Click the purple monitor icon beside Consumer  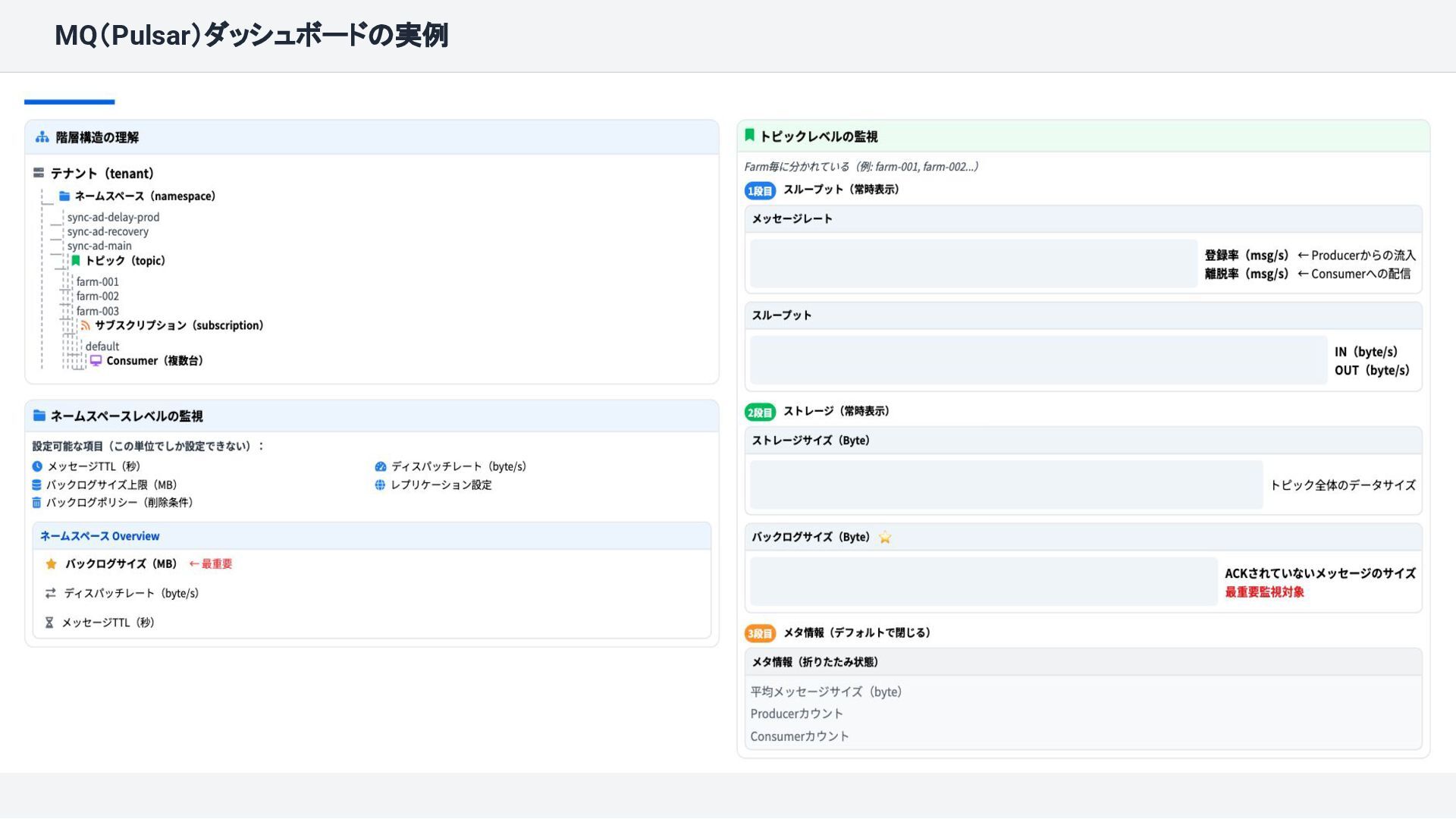tap(96, 361)
